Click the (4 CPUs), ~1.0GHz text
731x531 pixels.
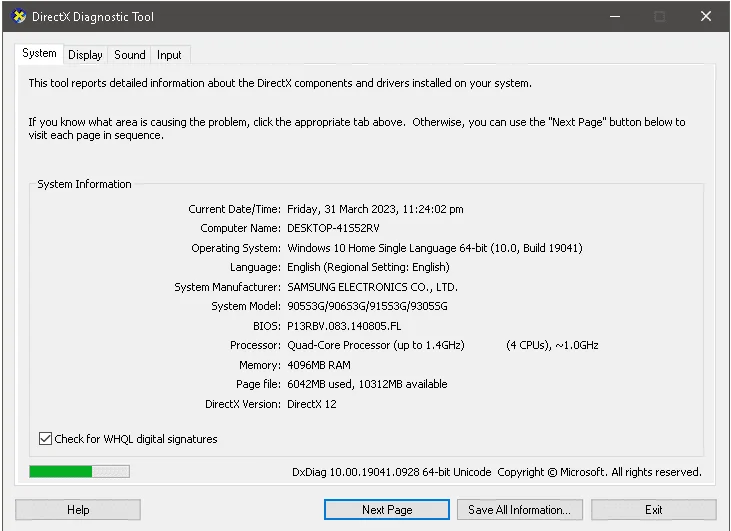552,345
